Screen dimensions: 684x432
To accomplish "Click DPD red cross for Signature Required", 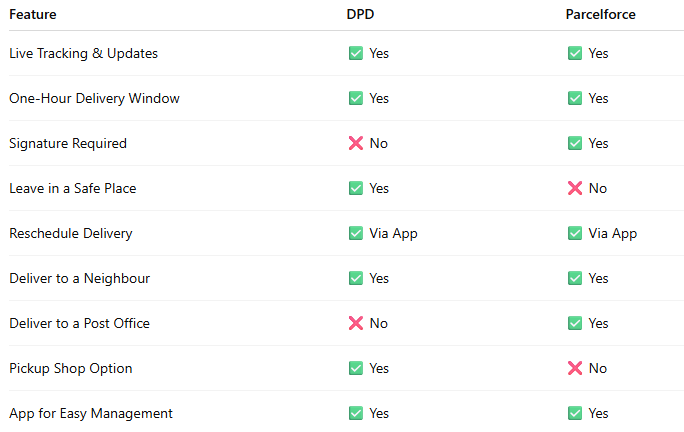I will (x=355, y=143).
